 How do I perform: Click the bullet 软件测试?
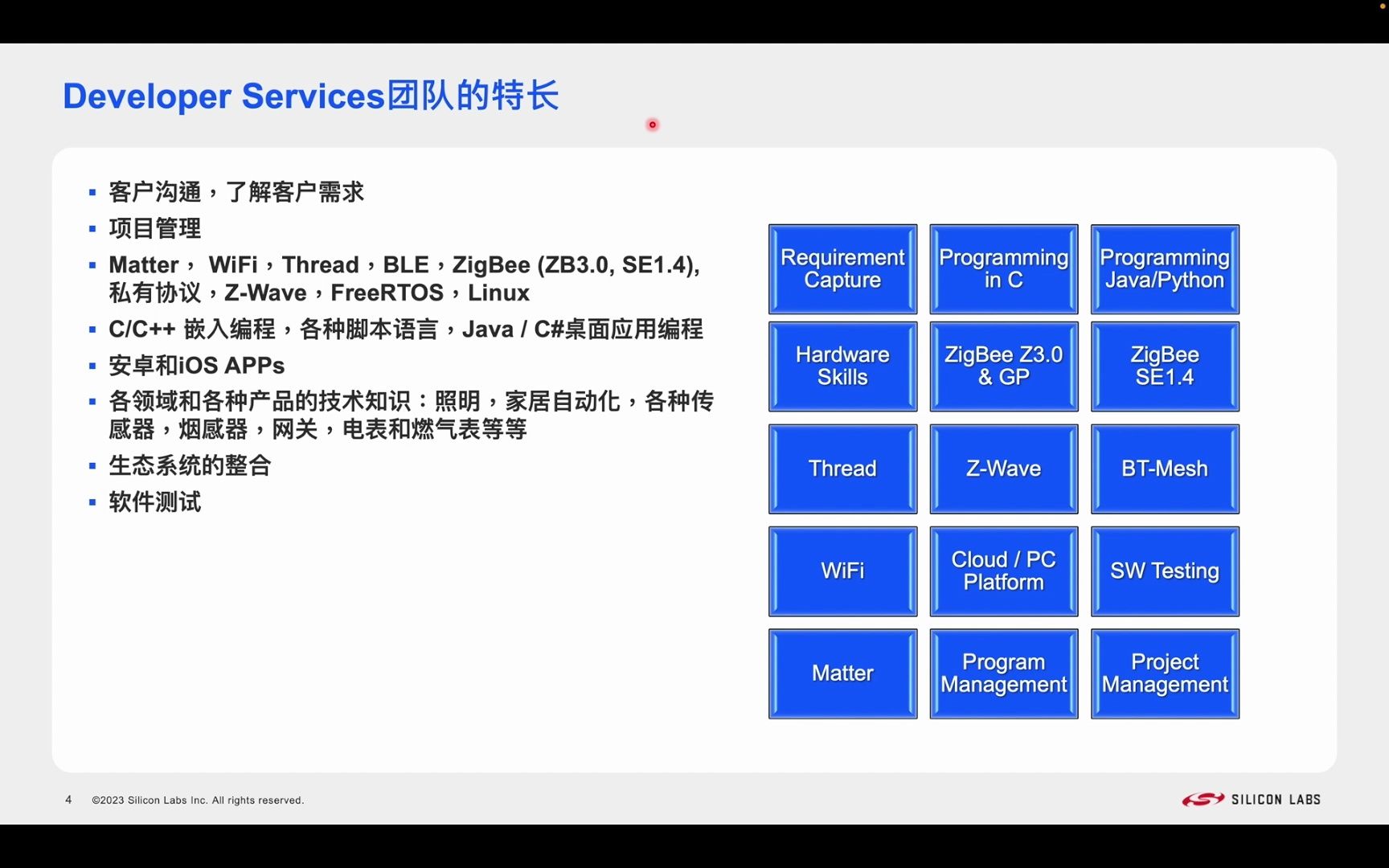154,502
